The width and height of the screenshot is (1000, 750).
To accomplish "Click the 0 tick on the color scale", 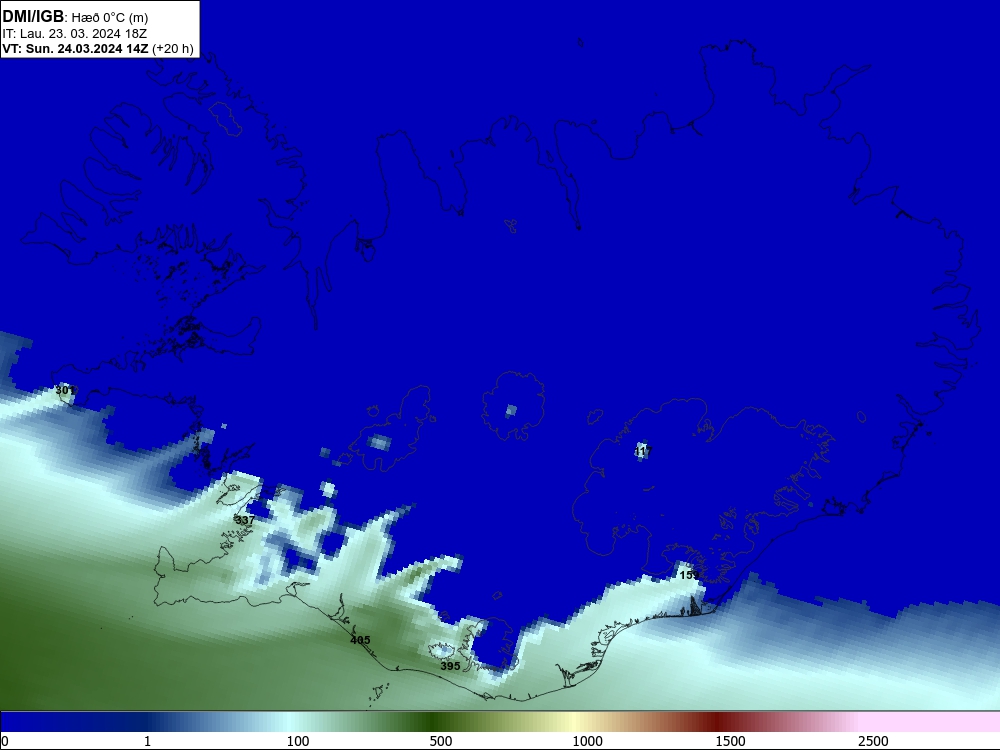I will click(5, 741).
